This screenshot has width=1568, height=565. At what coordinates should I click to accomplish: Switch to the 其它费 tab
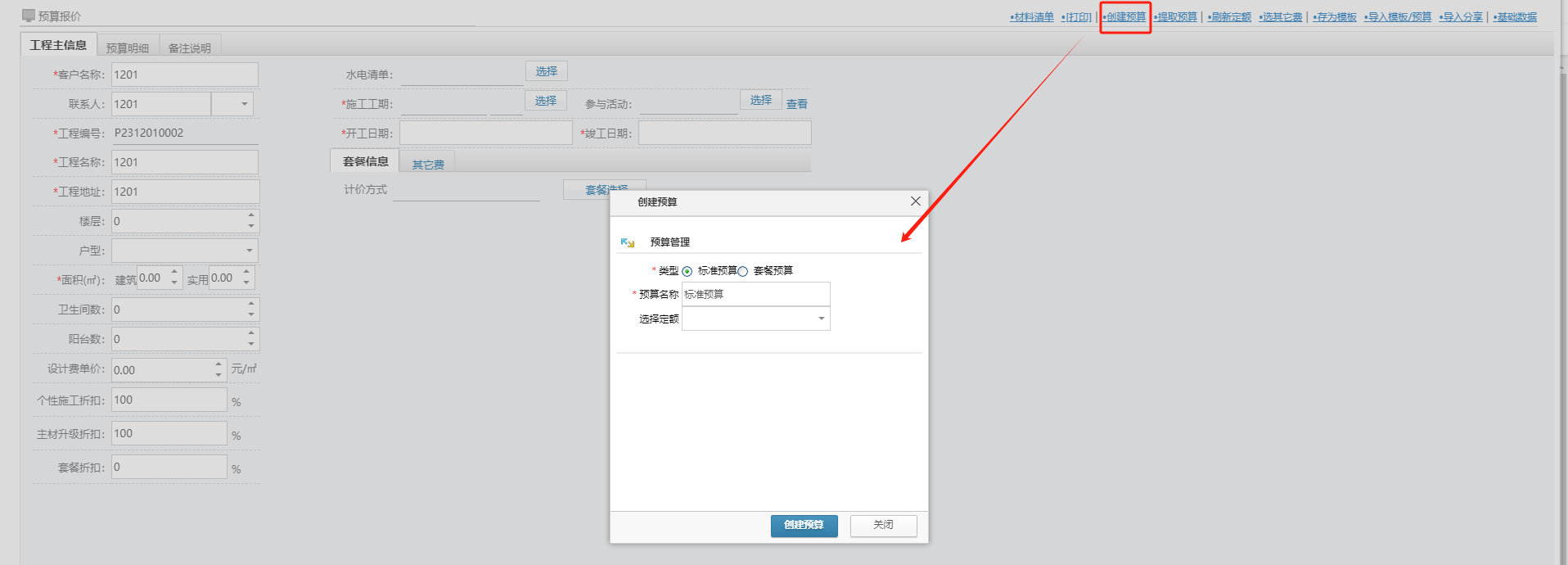(428, 165)
